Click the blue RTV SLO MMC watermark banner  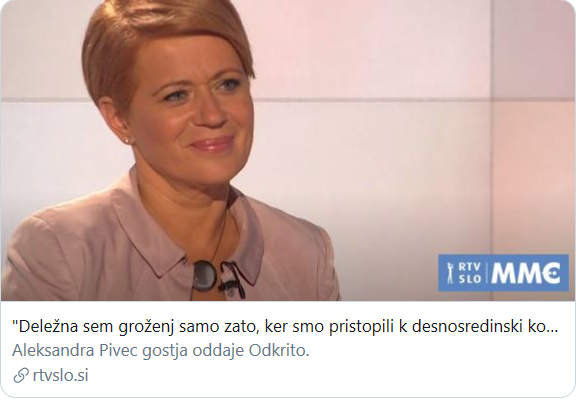[503, 273]
